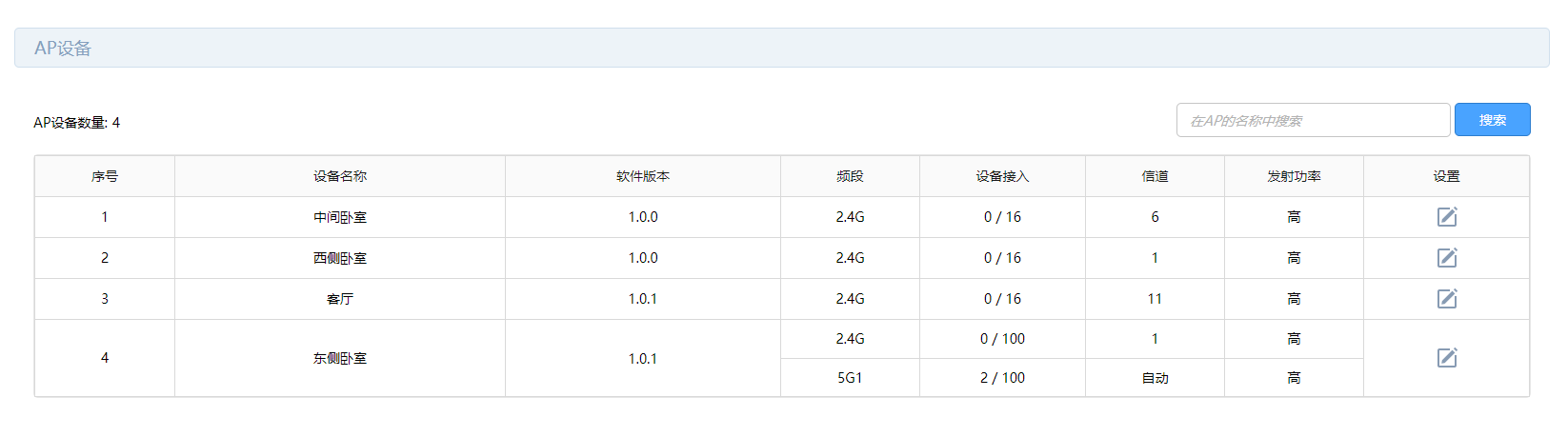Focus the AP name search field
The height and width of the screenshot is (437, 1568).
point(1313,120)
